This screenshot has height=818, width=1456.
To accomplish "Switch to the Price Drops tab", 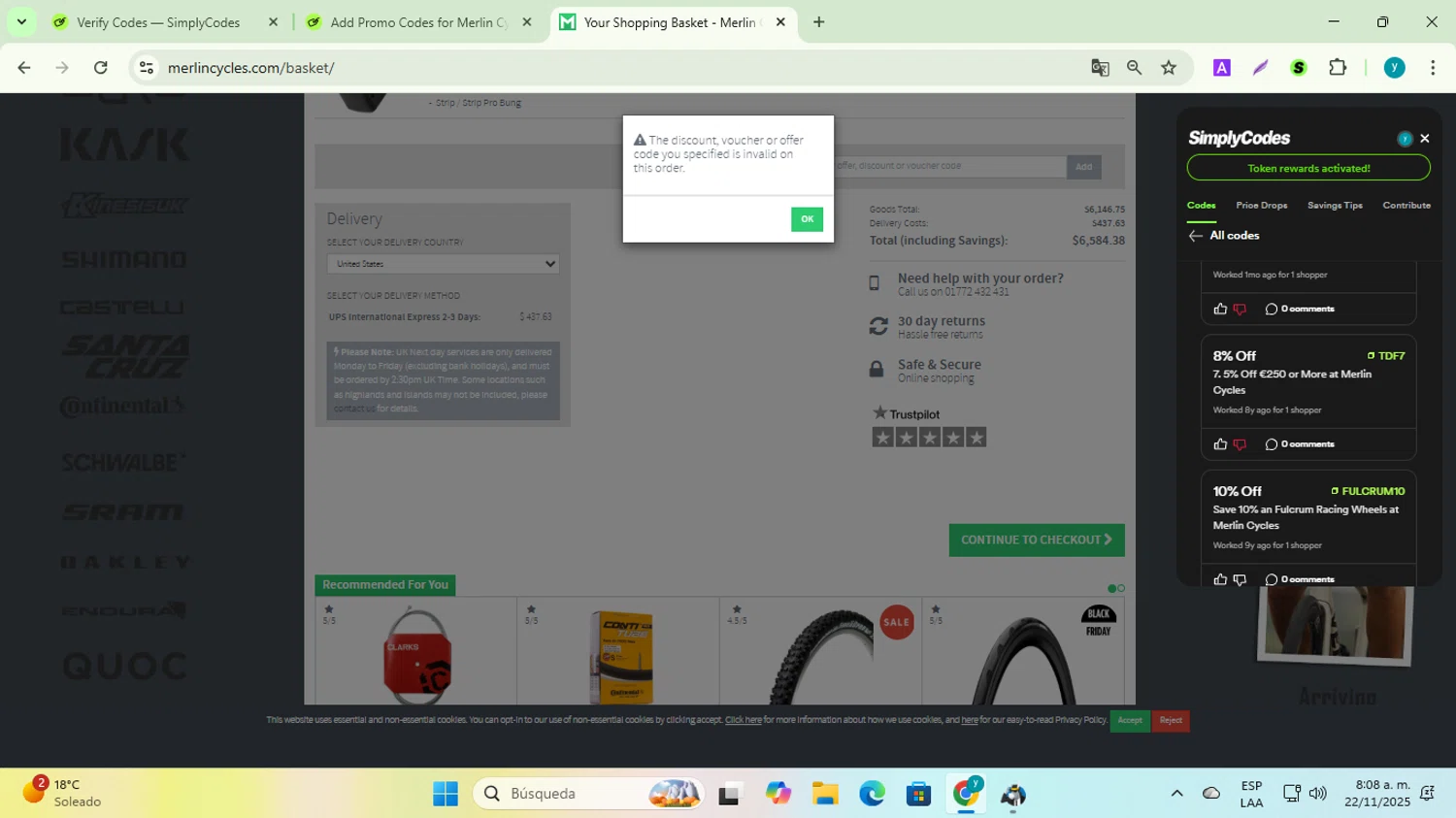I will point(1262,206).
